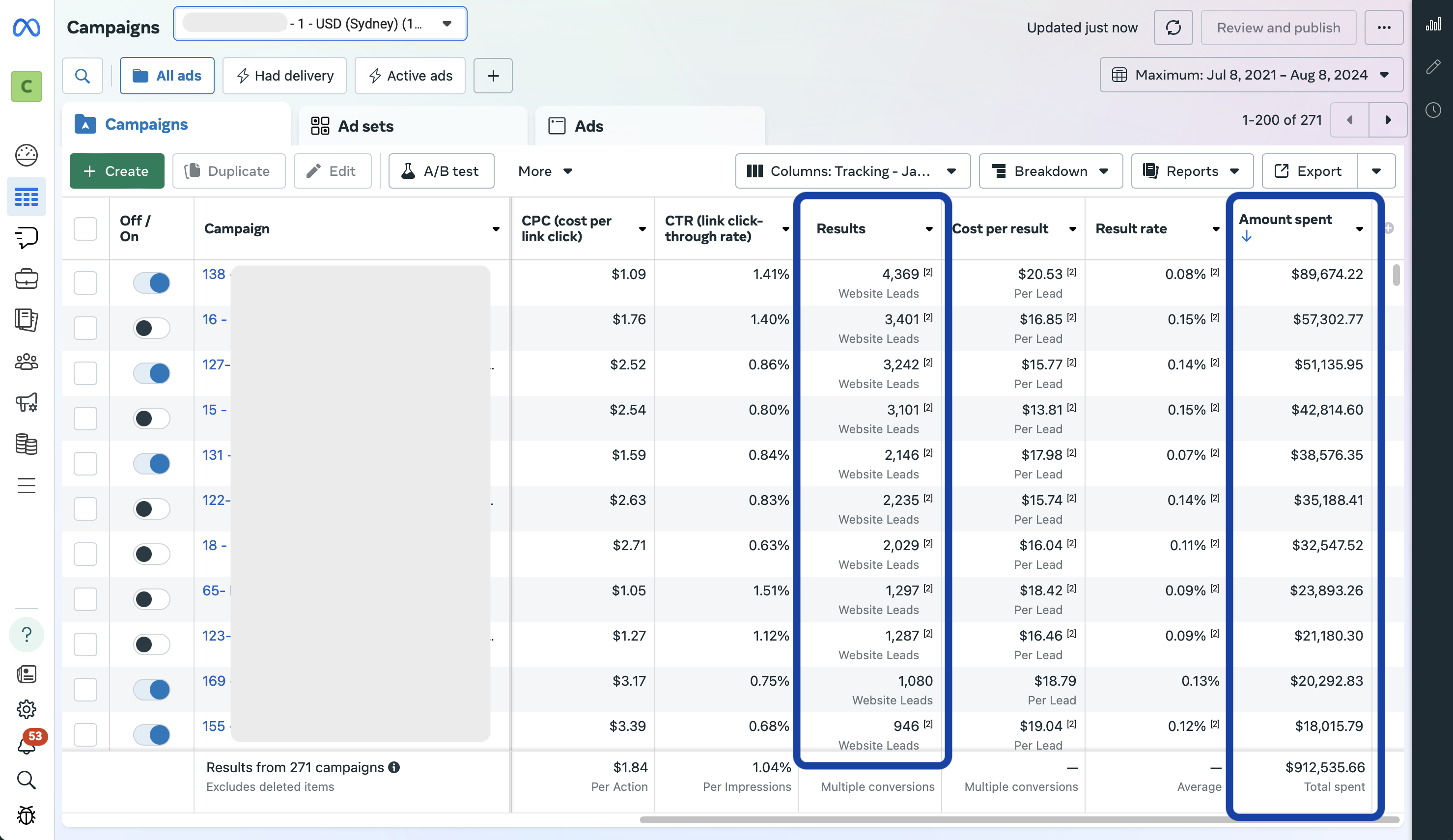The image size is (1453, 840).
Task: Switch to the Ad sets tab
Action: pyautogui.click(x=365, y=126)
